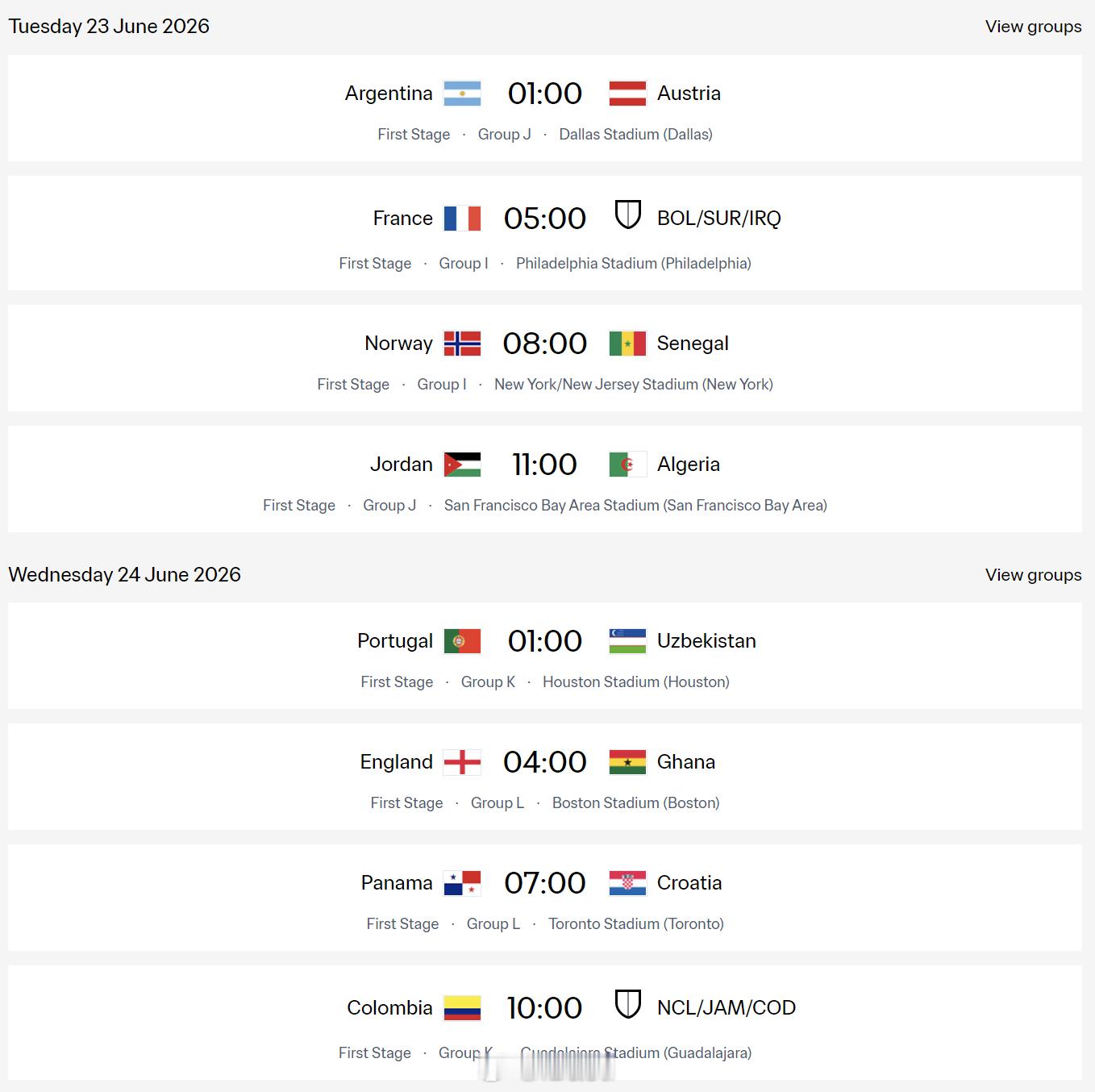Select the Senegal flag icon
This screenshot has width=1095, height=1092.
tap(627, 344)
